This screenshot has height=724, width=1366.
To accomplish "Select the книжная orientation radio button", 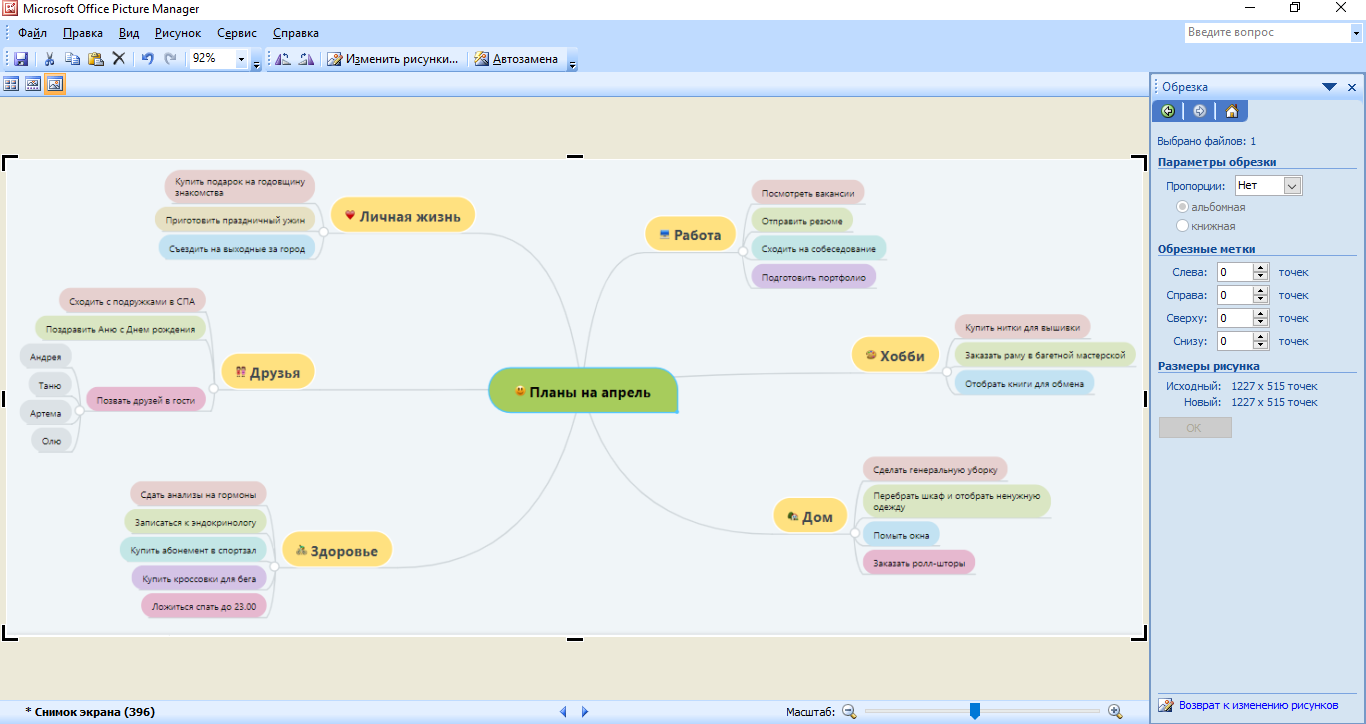I will (1183, 226).
